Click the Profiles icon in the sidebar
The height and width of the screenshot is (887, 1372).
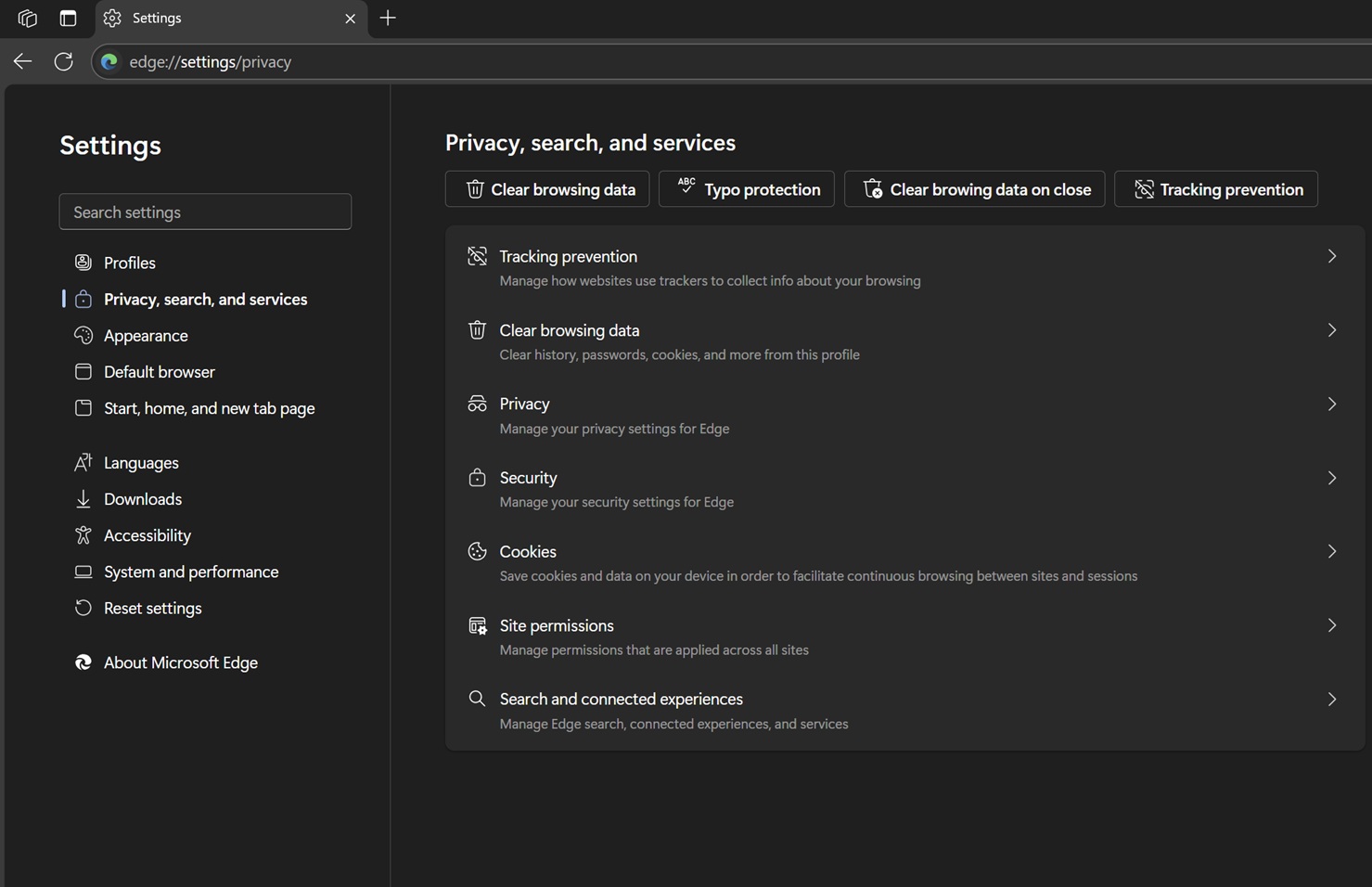click(x=83, y=262)
